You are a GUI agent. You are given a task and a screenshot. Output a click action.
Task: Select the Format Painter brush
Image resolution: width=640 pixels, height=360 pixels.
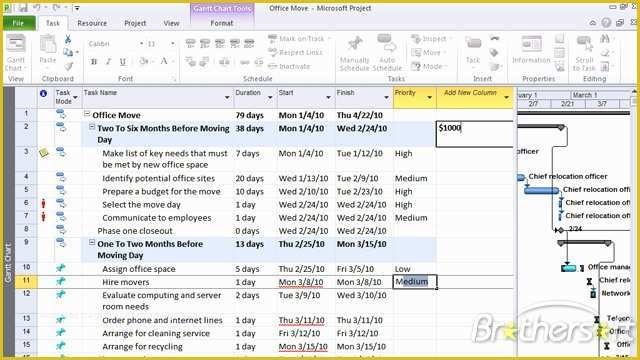(69, 66)
